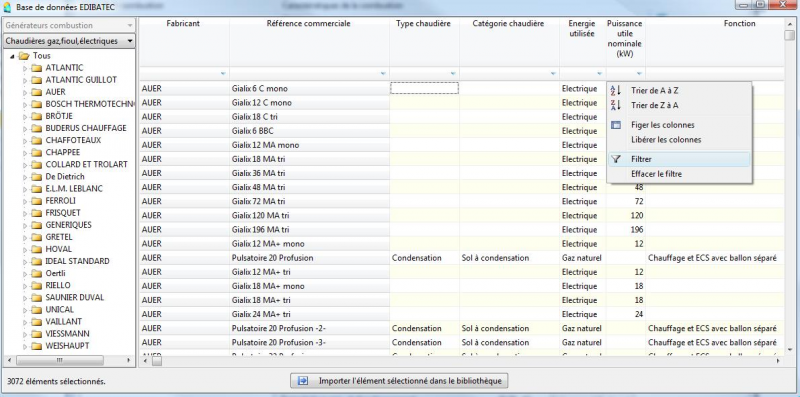
Task: Click Gialix 6 C mono Type chaudière cell
Action: [x=424, y=88]
